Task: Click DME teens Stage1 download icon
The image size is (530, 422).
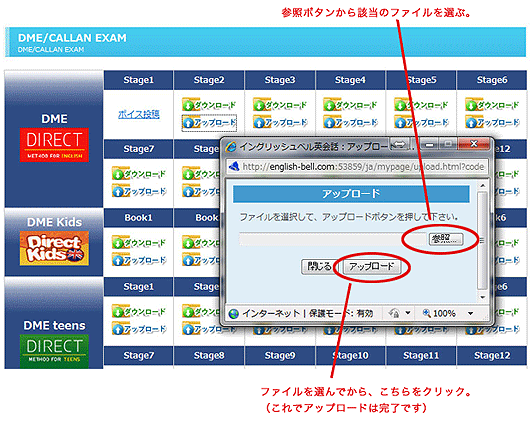Action: (x=118, y=311)
